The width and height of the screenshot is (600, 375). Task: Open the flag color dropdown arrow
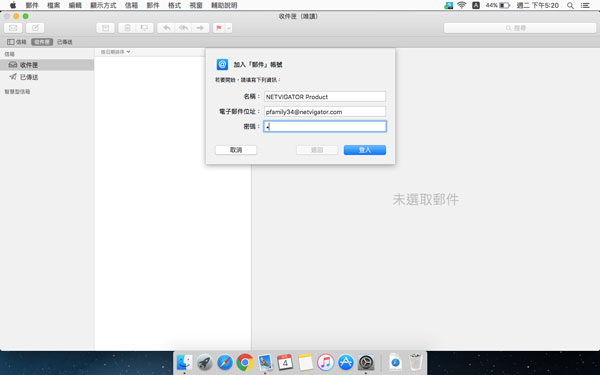pyautogui.click(x=228, y=28)
